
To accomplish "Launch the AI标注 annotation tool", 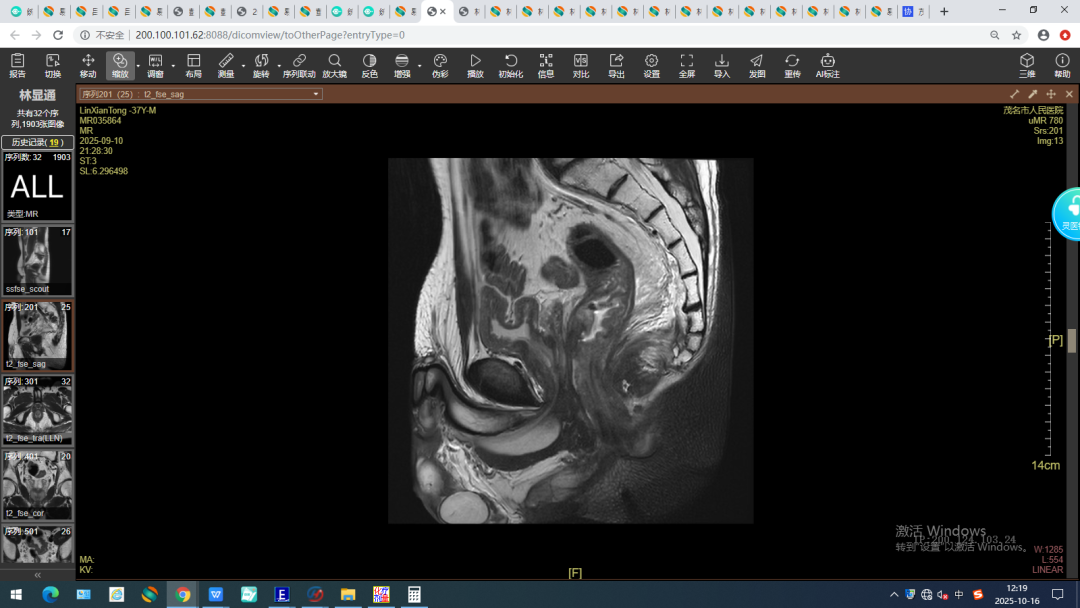I will [x=827, y=66].
